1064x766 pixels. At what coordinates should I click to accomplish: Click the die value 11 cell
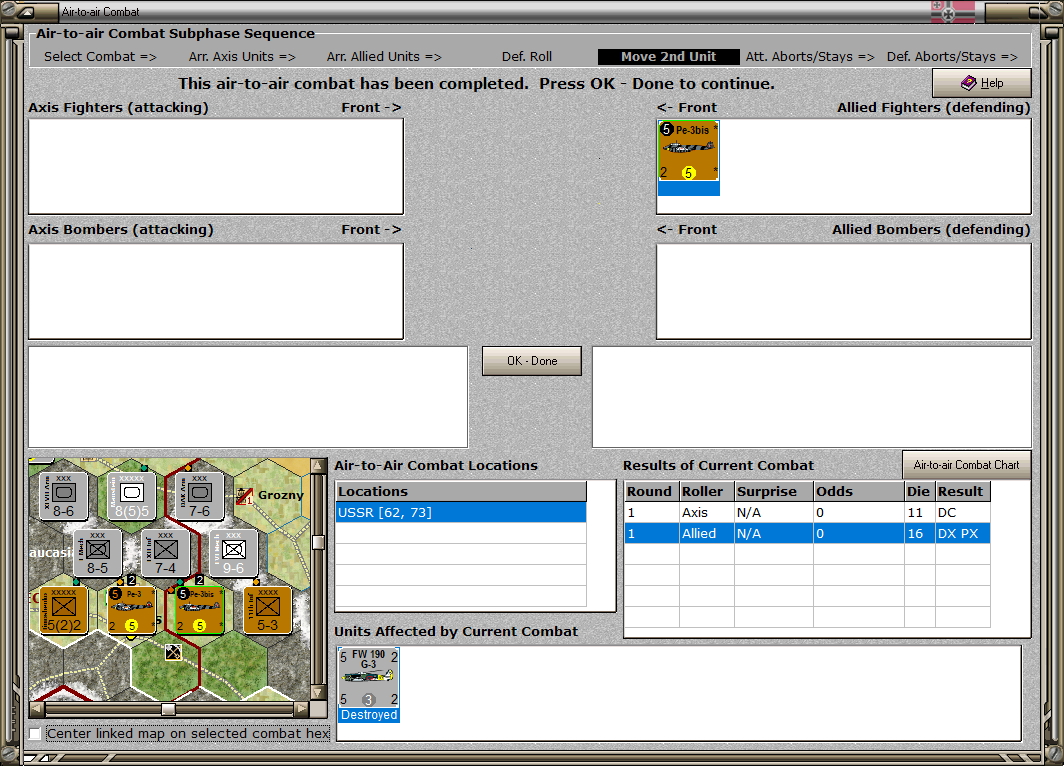pyautogui.click(x=919, y=512)
